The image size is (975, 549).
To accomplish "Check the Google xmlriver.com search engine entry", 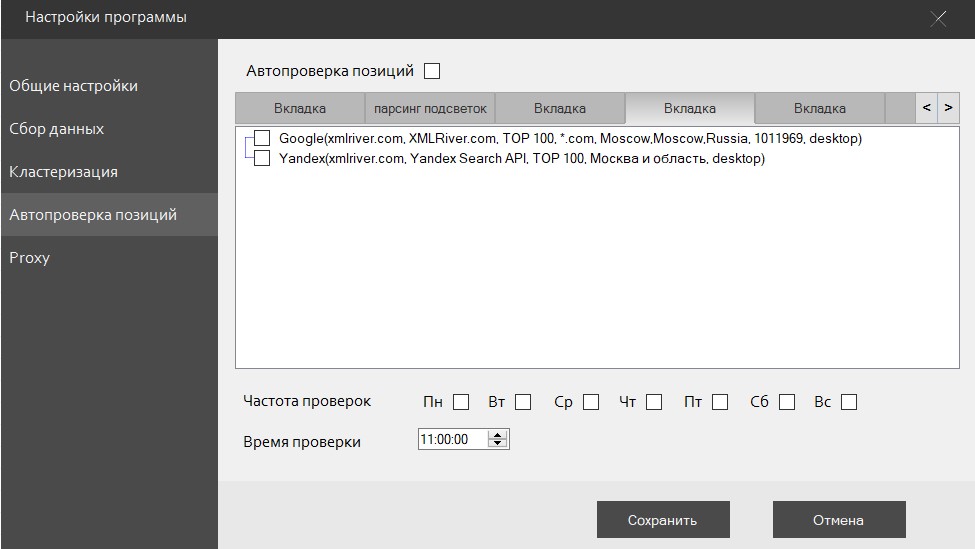I will [262, 138].
